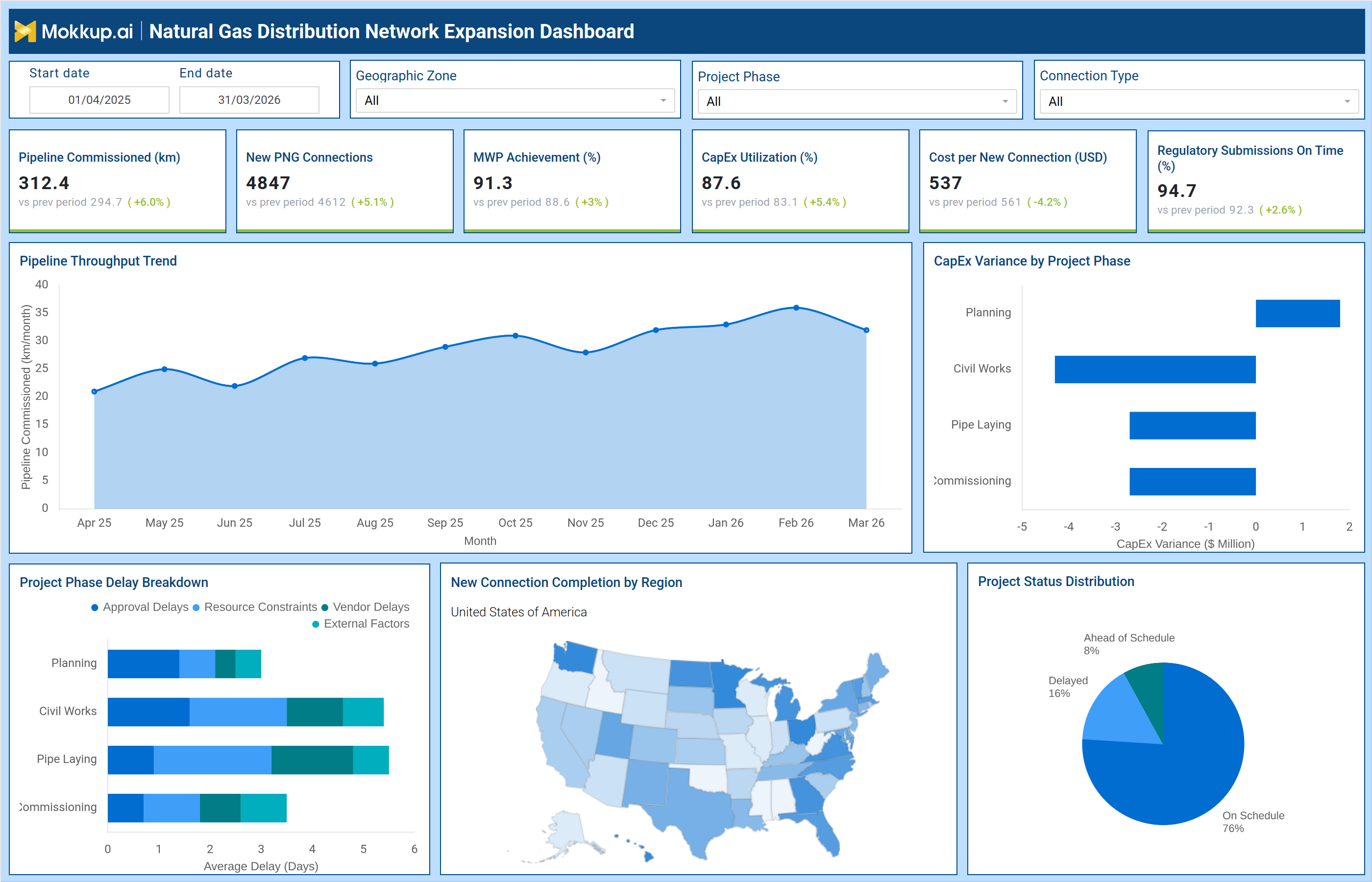Image resolution: width=1372 pixels, height=882 pixels.
Task: Click the +6.0% change in Pipeline Commissioned
Action: (x=149, y=202)
